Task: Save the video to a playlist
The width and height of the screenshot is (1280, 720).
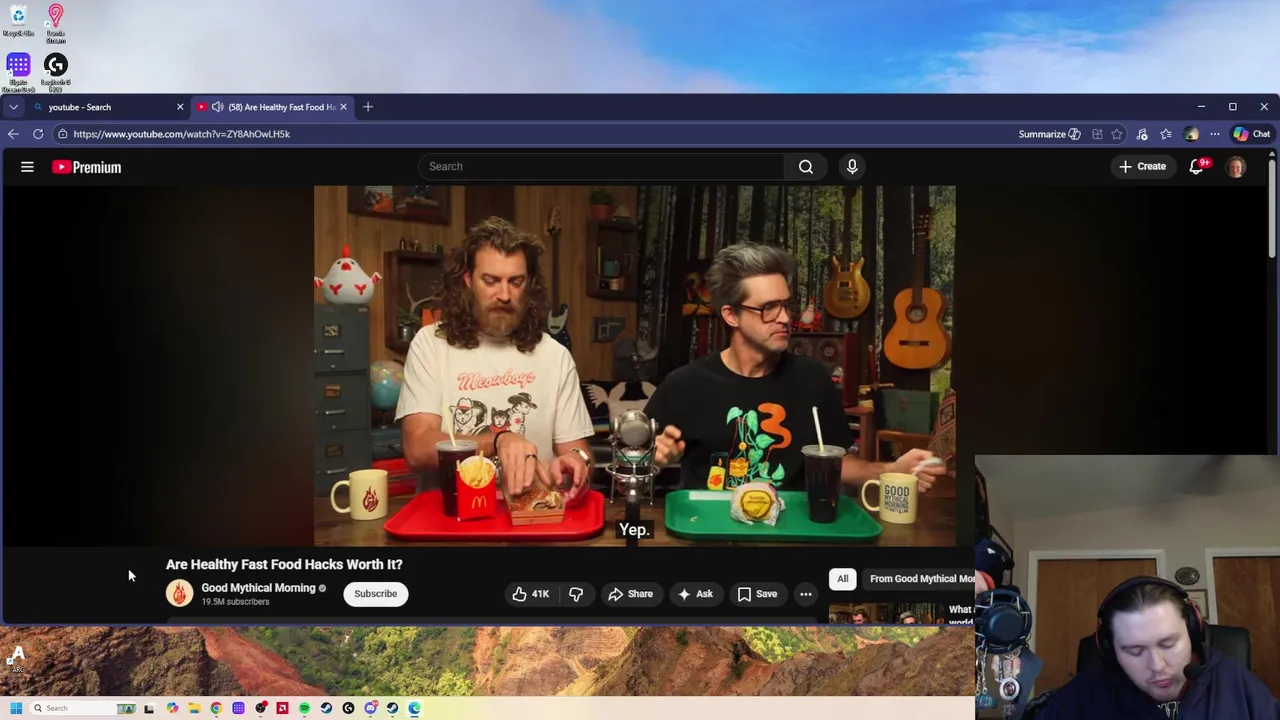Action: click(x=757, y=594)
